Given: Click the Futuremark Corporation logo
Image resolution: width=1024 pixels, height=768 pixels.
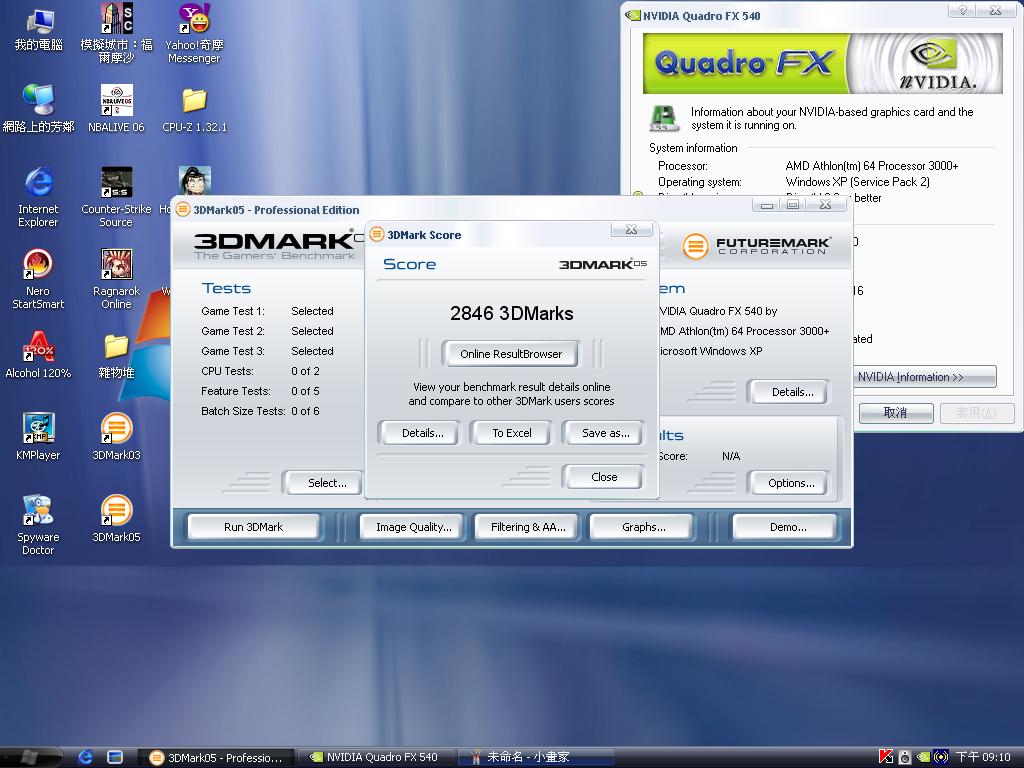Looking at the screenshot, I should coord(757,246).
